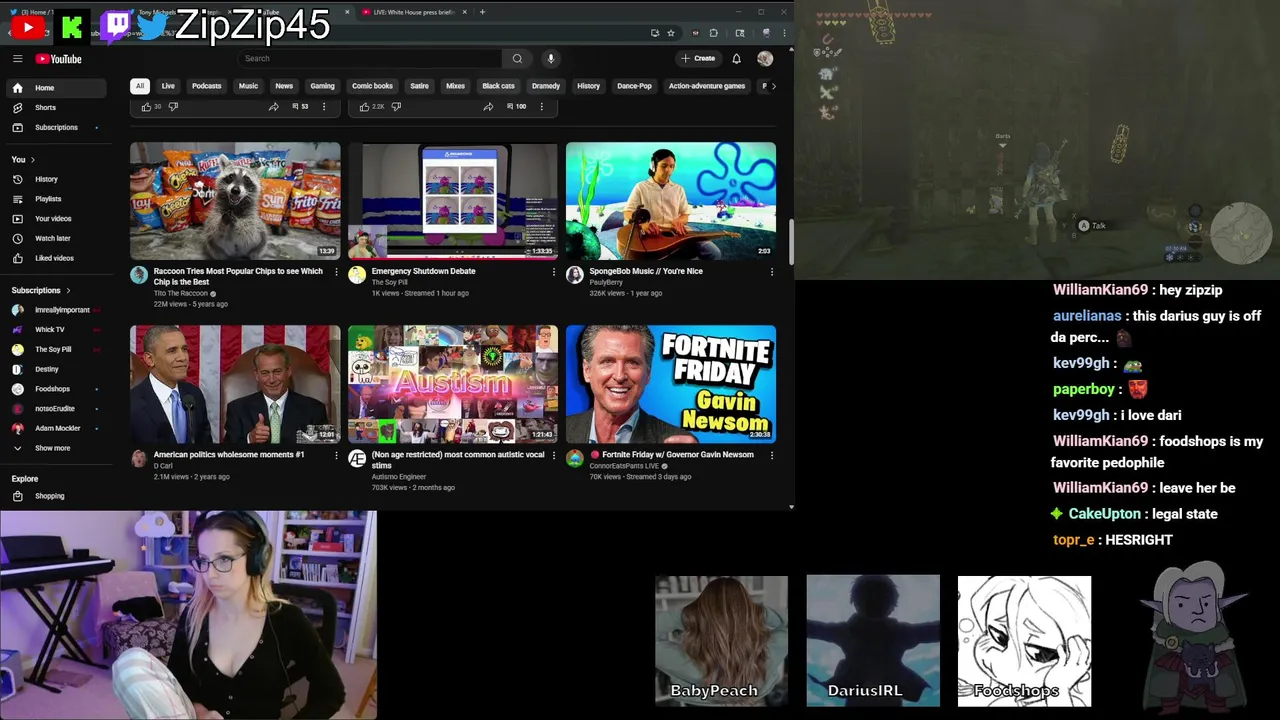Screen dimensions: 1280x720
Task: Open the account avatar menu
Action: [x=765, y=59]
